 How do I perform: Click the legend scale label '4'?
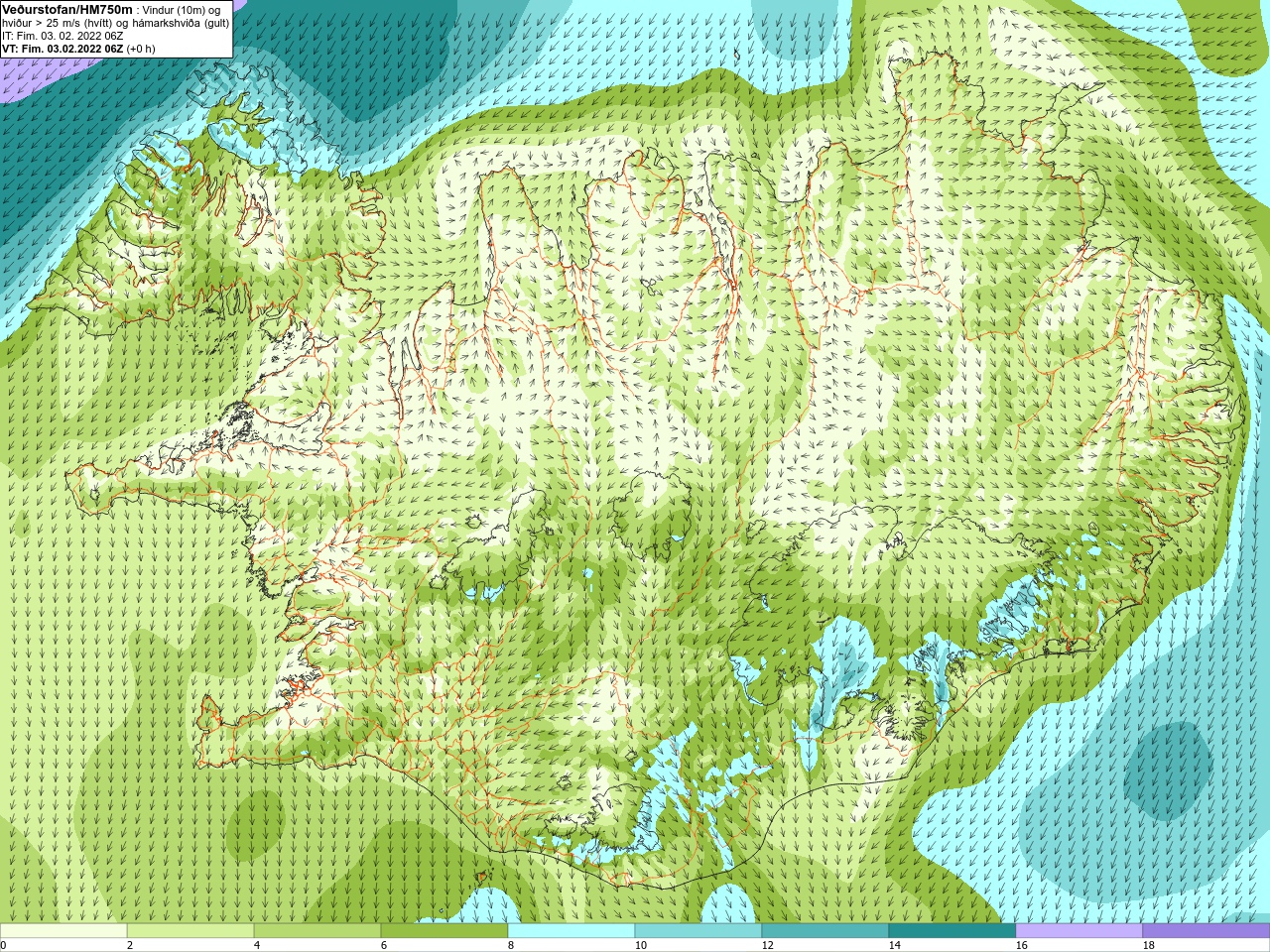tap(257, 945)
